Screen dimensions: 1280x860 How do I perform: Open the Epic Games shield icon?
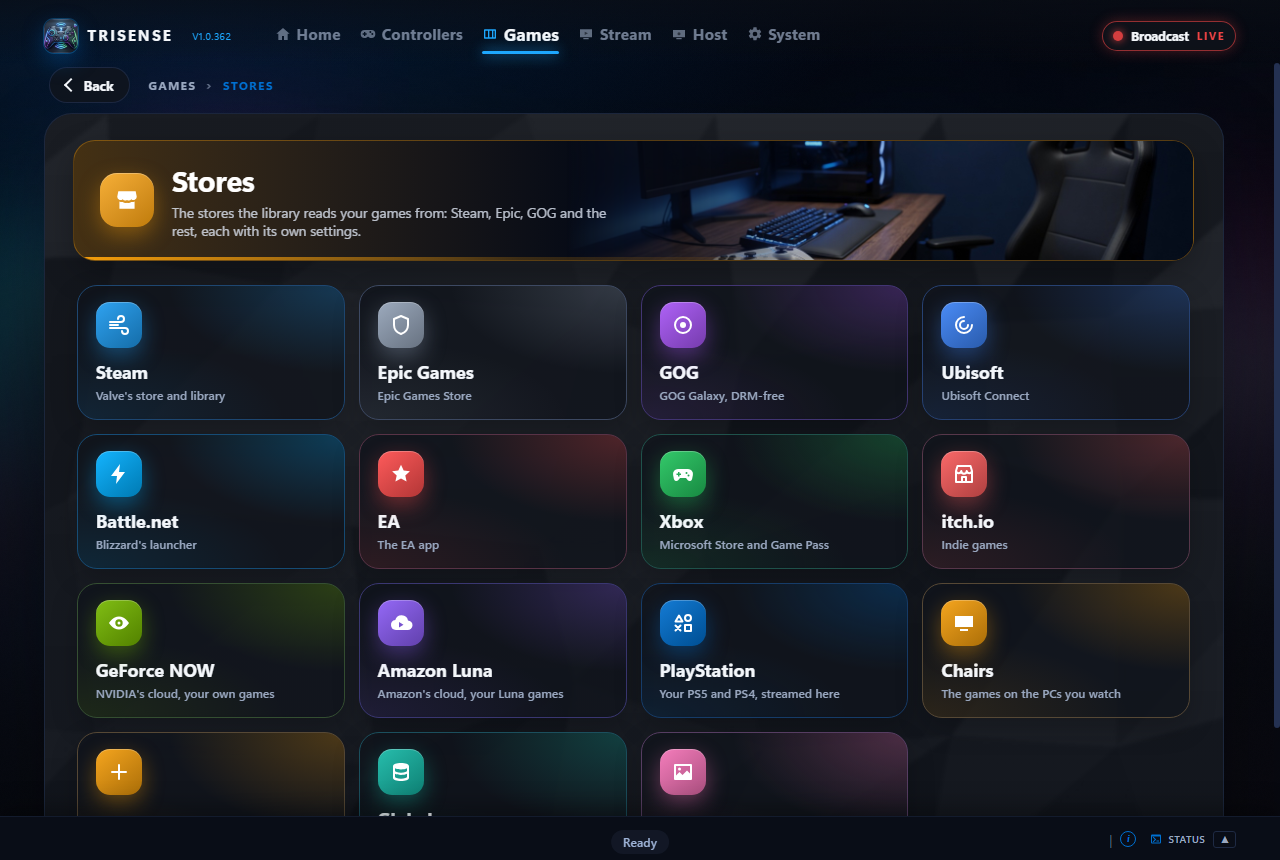[401, 325]
